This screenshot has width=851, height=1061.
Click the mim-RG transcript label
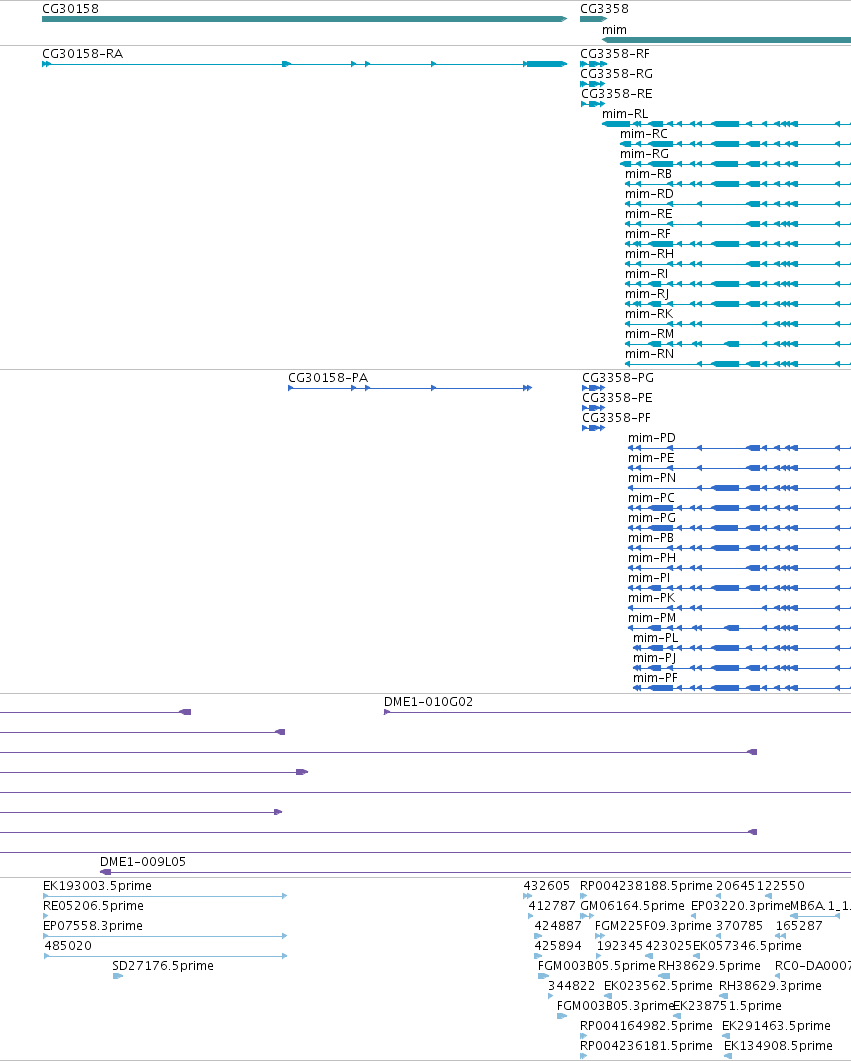[645, 154]
